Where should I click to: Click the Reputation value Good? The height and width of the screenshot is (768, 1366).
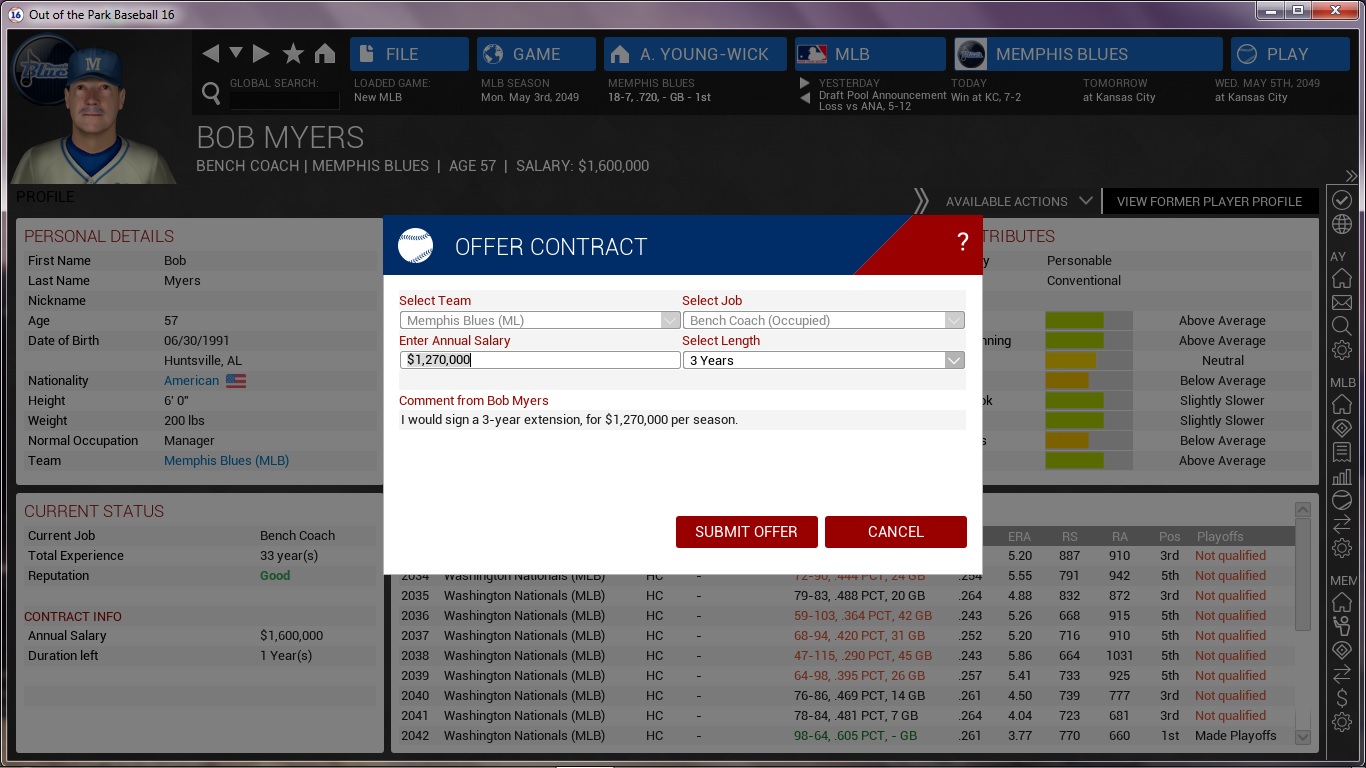coord(275,576)
